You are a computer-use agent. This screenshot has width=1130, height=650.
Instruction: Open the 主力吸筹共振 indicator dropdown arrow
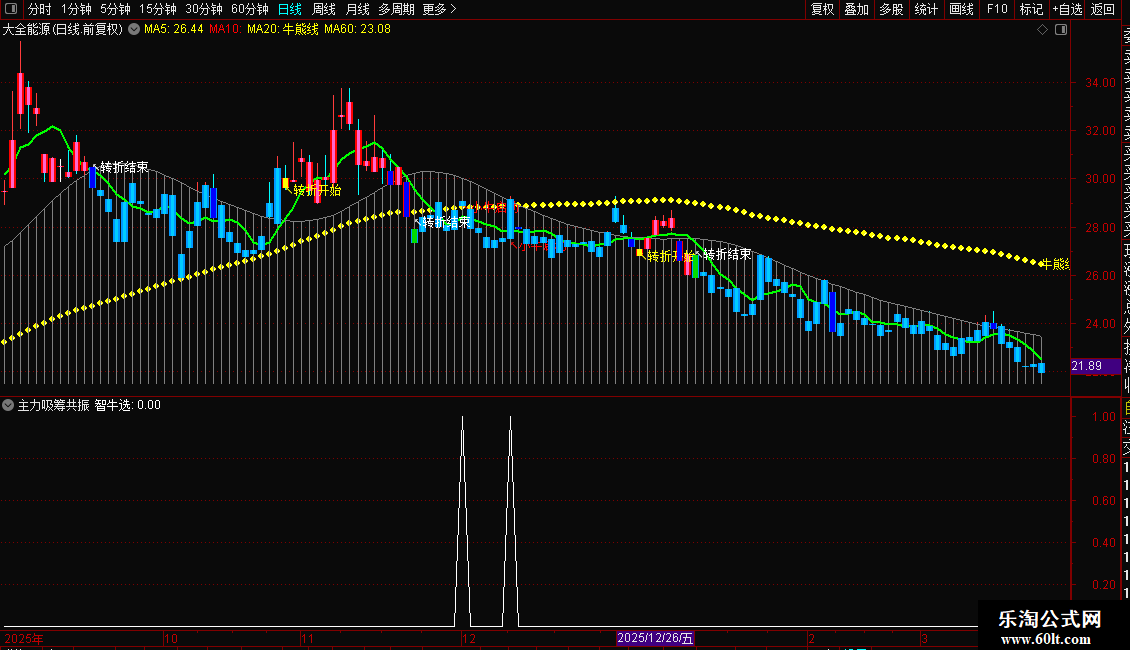[x=8, y=405]
